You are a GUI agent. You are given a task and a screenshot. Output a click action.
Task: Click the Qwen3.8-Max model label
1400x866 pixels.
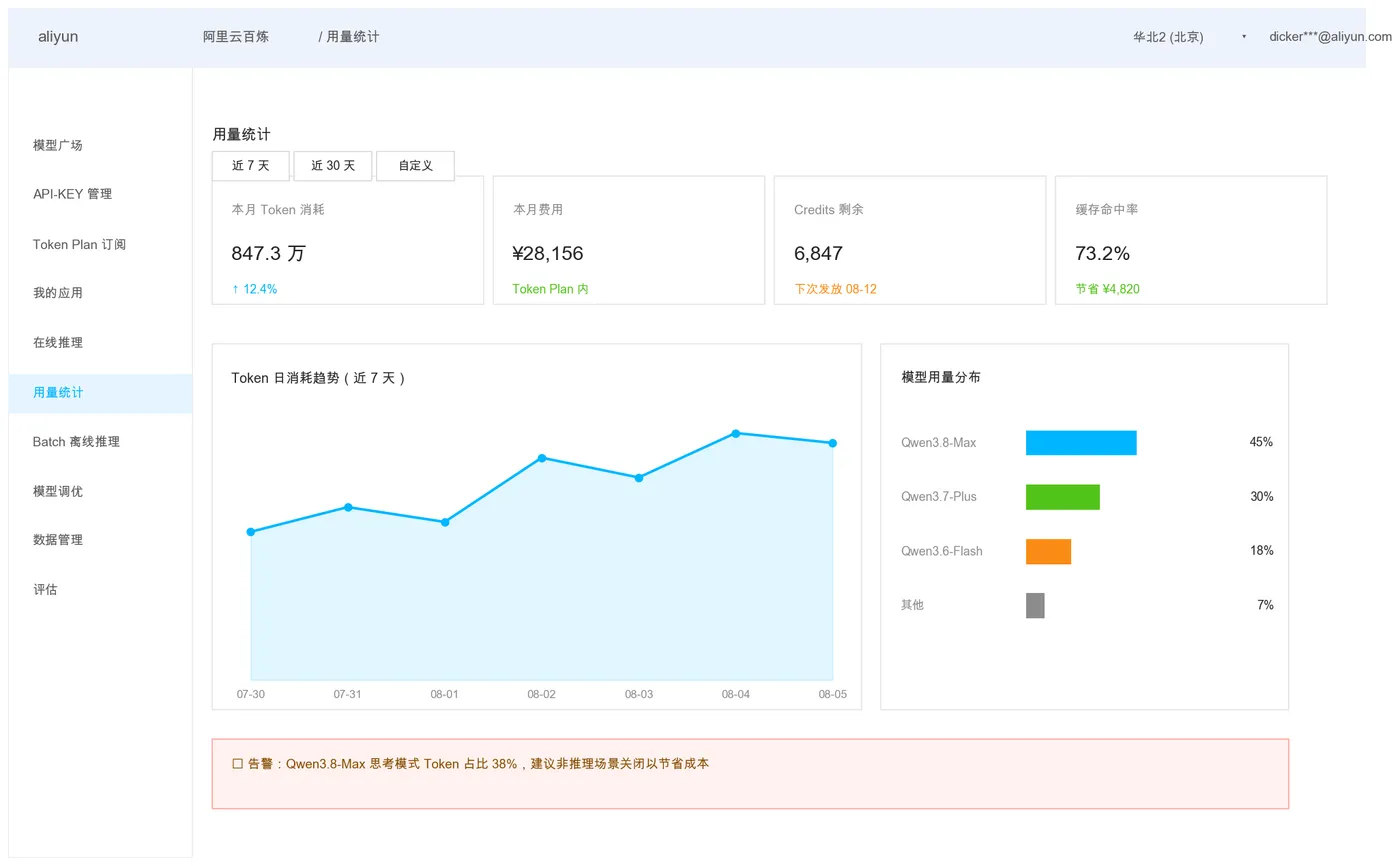tap(939, 442)
